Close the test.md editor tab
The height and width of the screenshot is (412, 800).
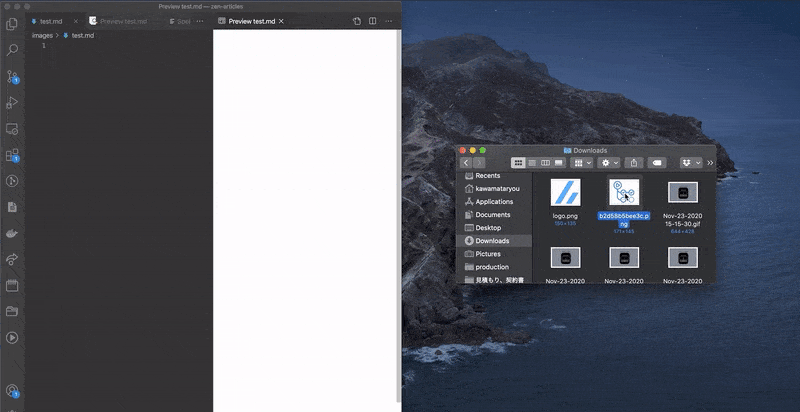pos(76,21)
